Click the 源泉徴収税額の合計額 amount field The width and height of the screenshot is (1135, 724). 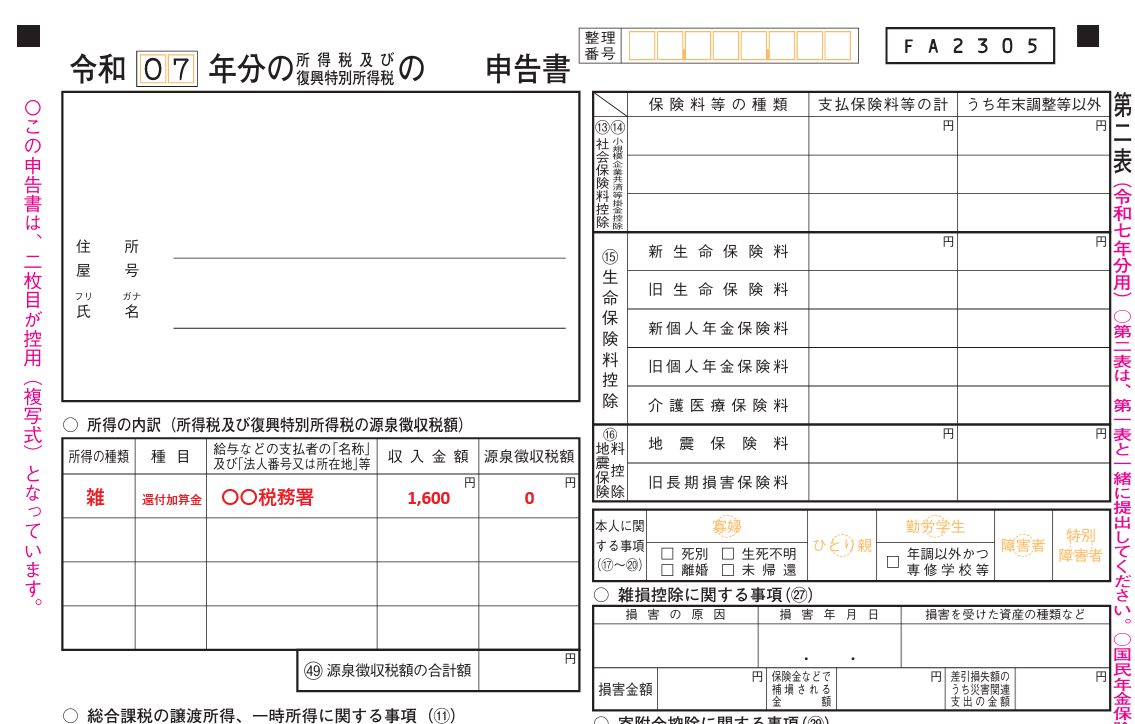(528, 670)
